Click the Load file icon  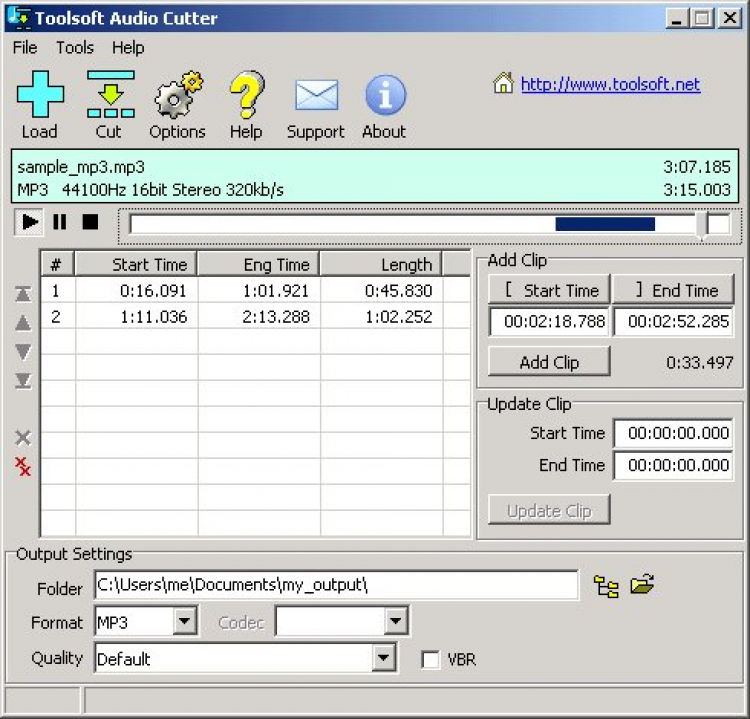coord(40,94)
